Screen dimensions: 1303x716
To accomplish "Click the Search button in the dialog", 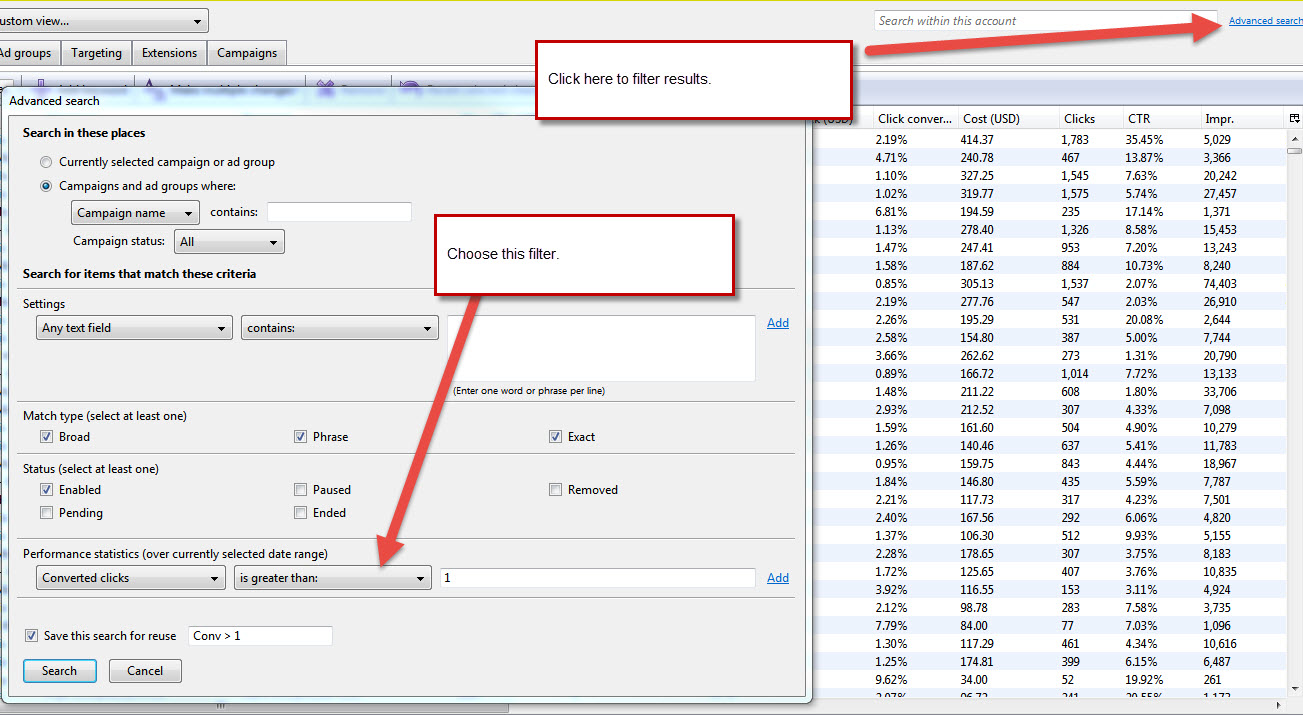I will 59,671.
